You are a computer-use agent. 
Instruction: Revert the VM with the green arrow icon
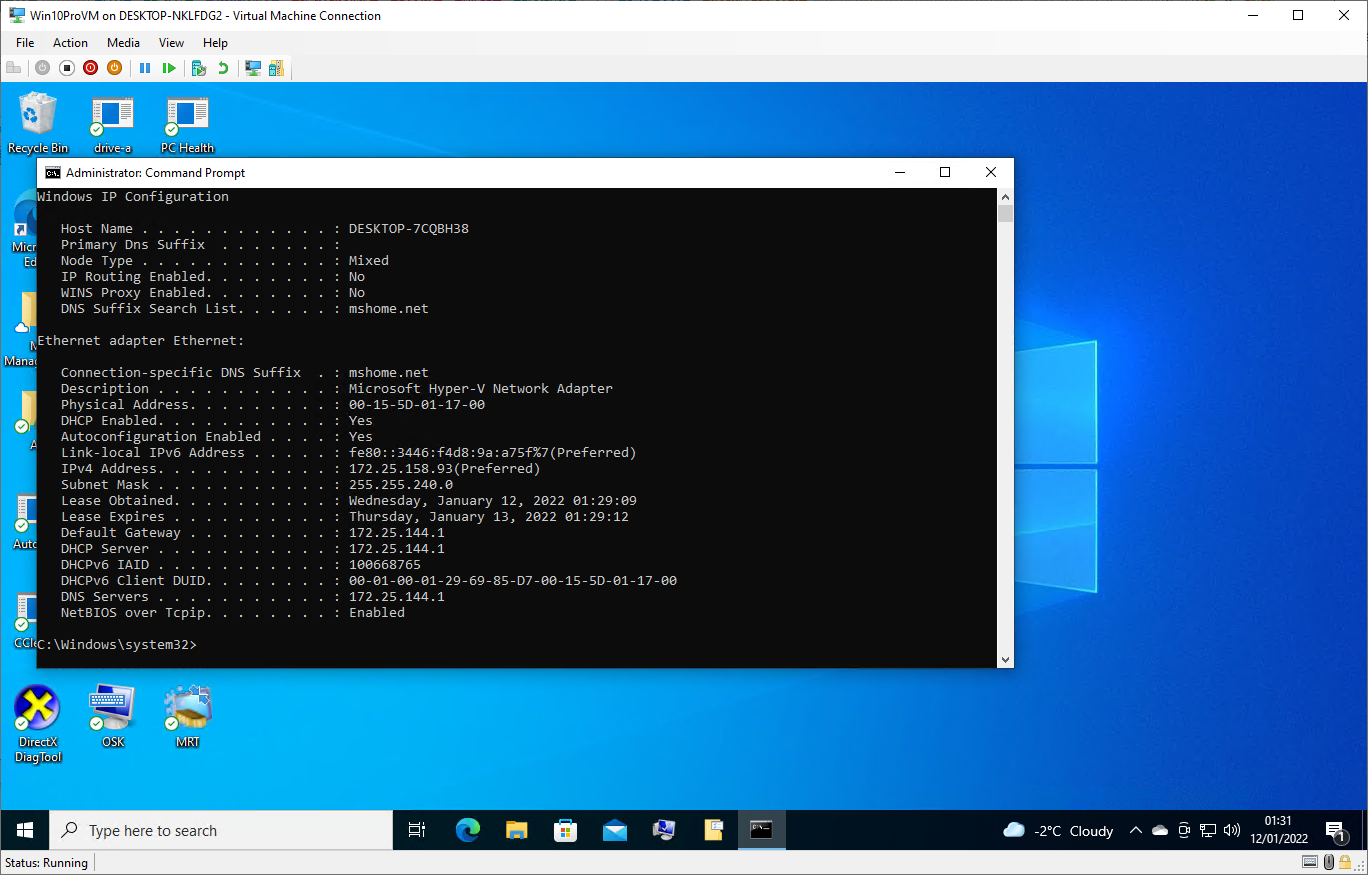click(223, 68)
